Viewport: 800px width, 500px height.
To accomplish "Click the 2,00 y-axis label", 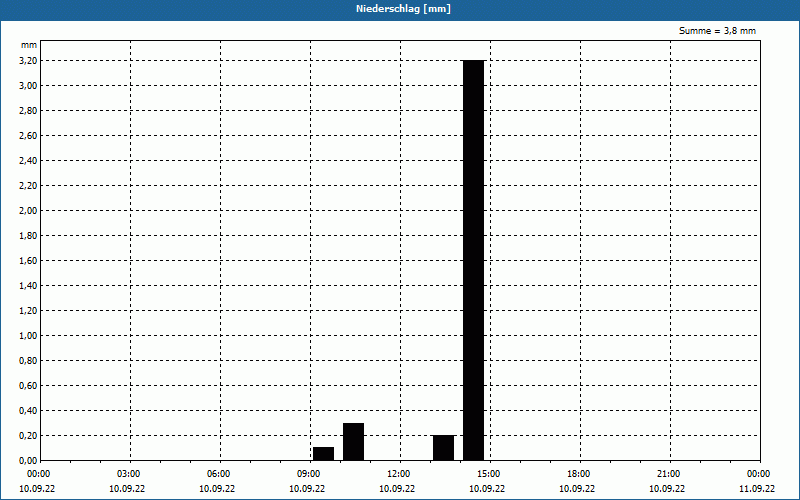I will tap(28, 211).
